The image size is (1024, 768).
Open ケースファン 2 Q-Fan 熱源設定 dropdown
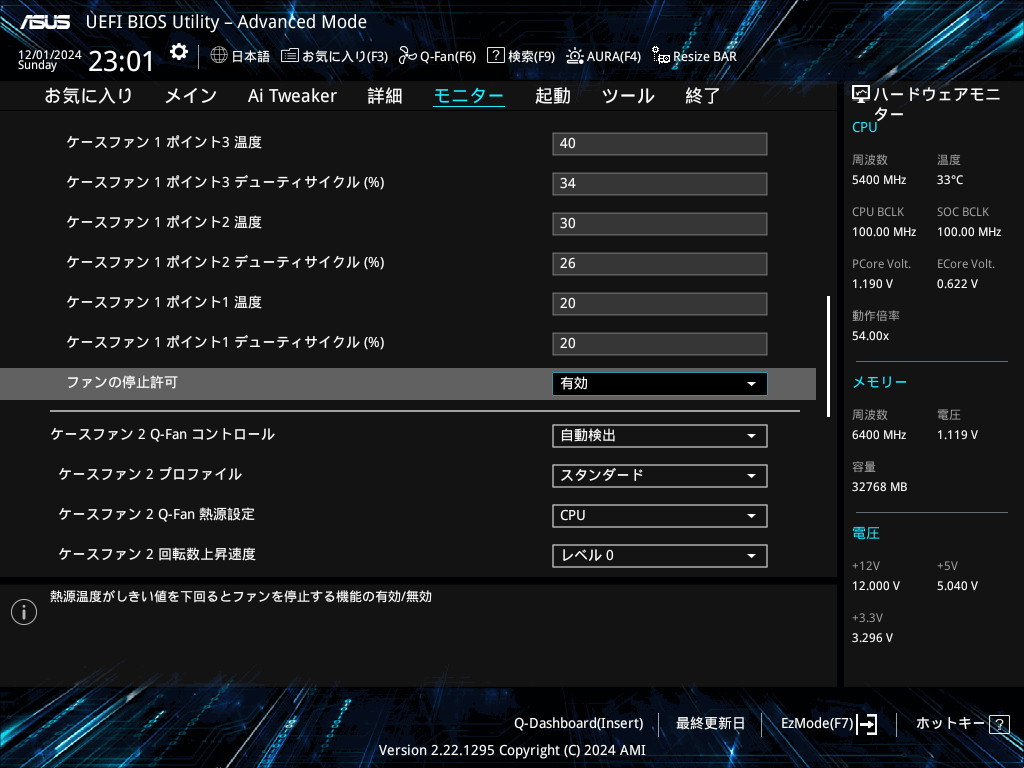(660, 515)
